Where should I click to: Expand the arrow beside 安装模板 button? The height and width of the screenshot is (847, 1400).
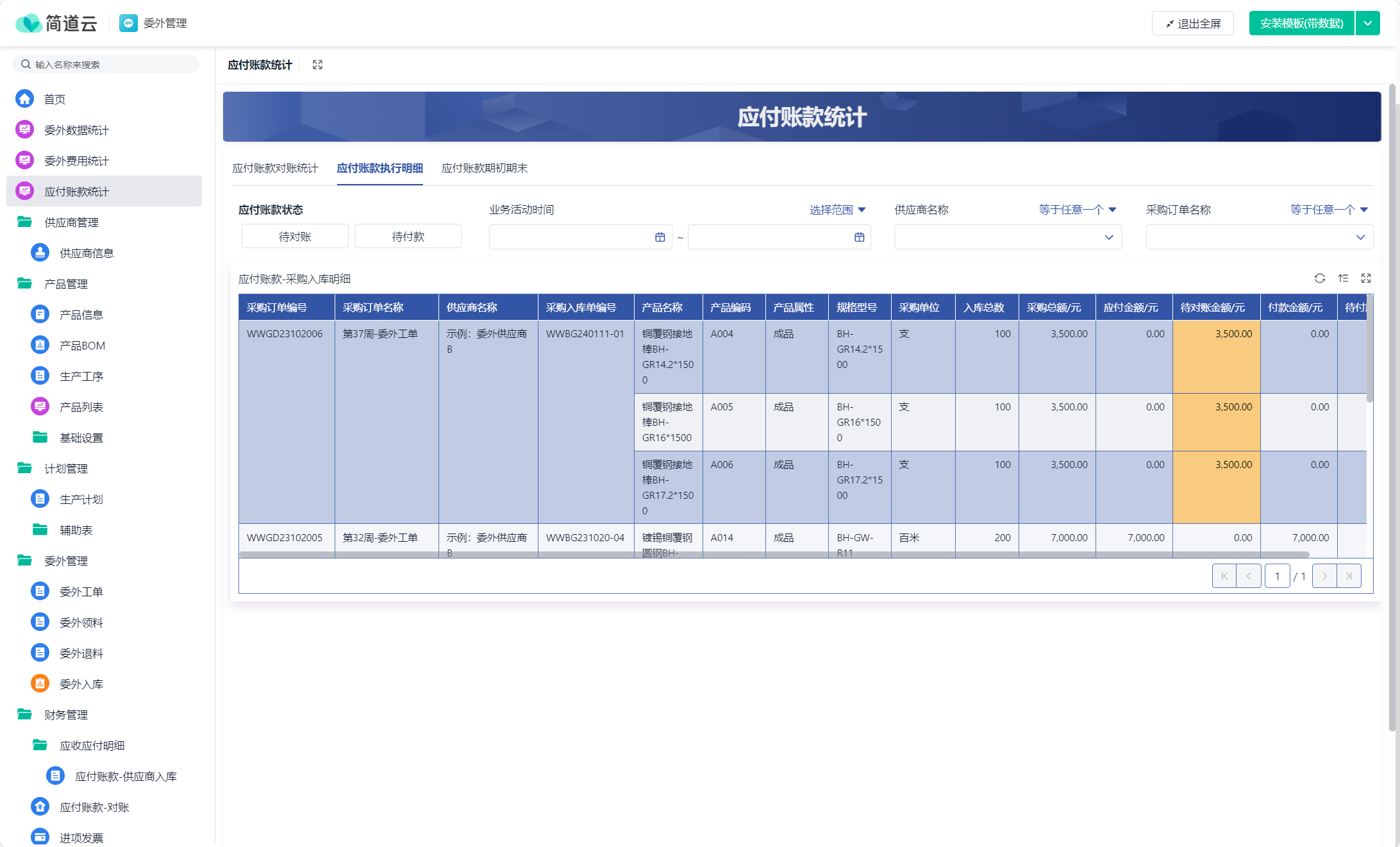(x=1367, y=24)
